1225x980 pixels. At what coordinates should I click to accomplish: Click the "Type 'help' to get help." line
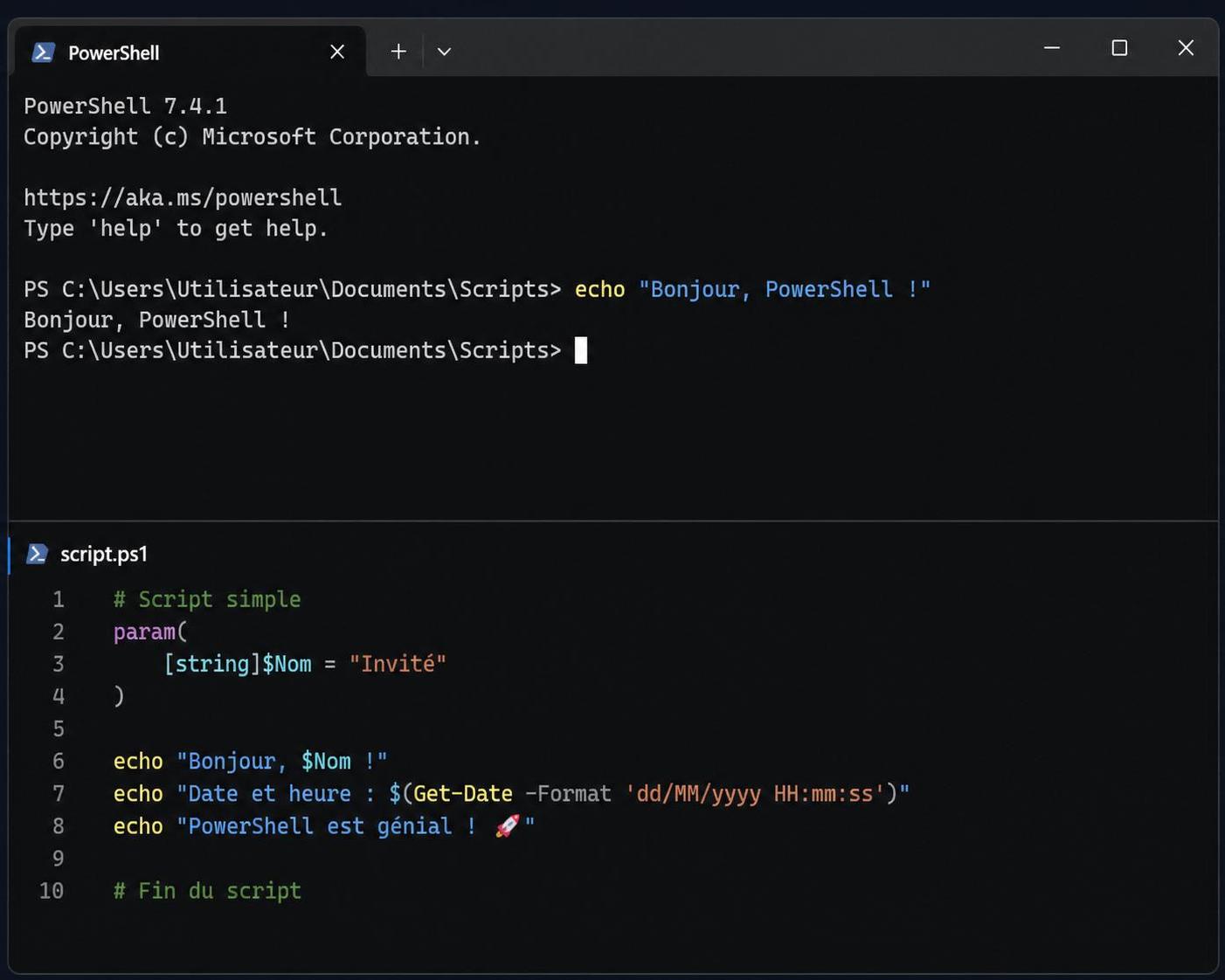[x=176, y=229]
